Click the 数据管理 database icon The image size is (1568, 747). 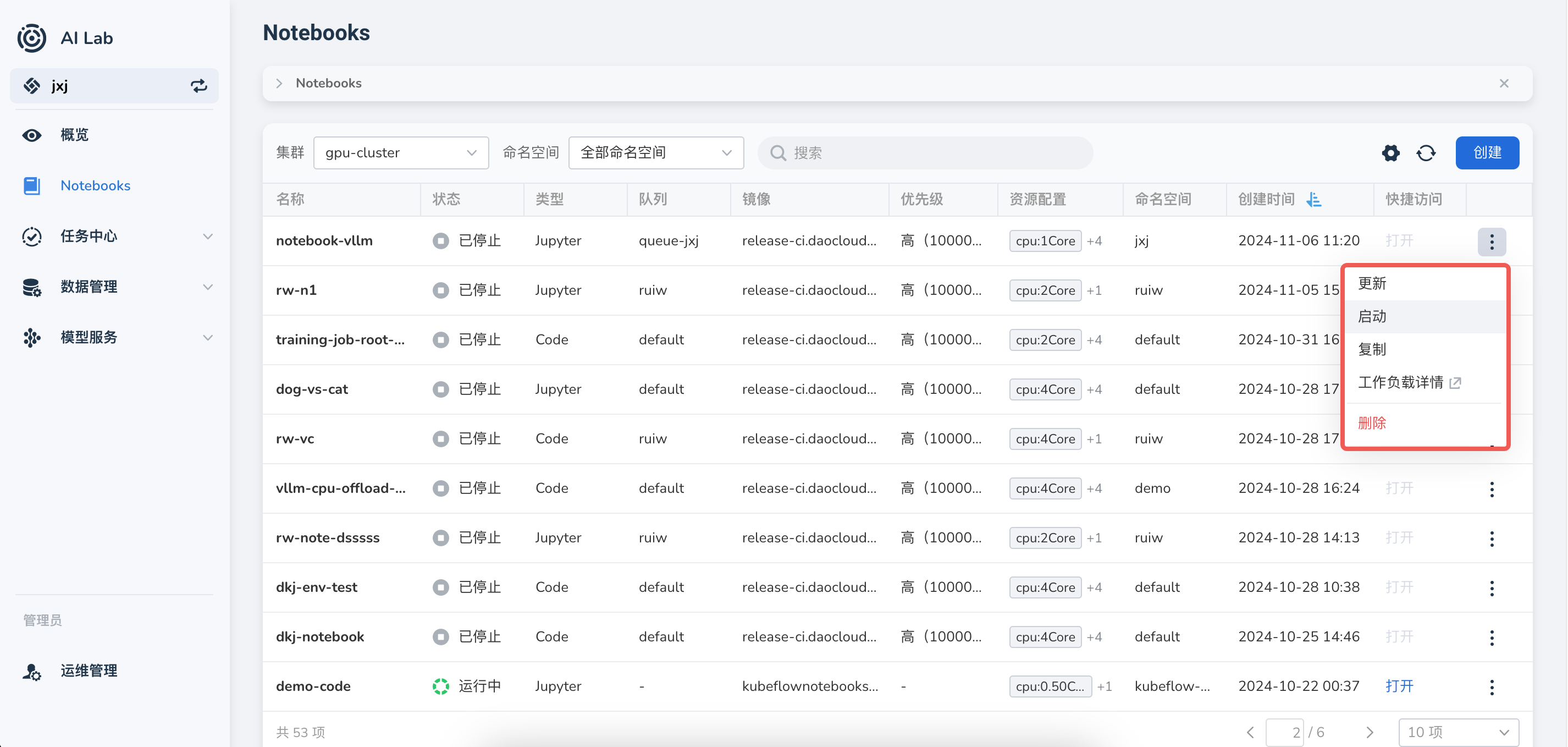(32, 287)
